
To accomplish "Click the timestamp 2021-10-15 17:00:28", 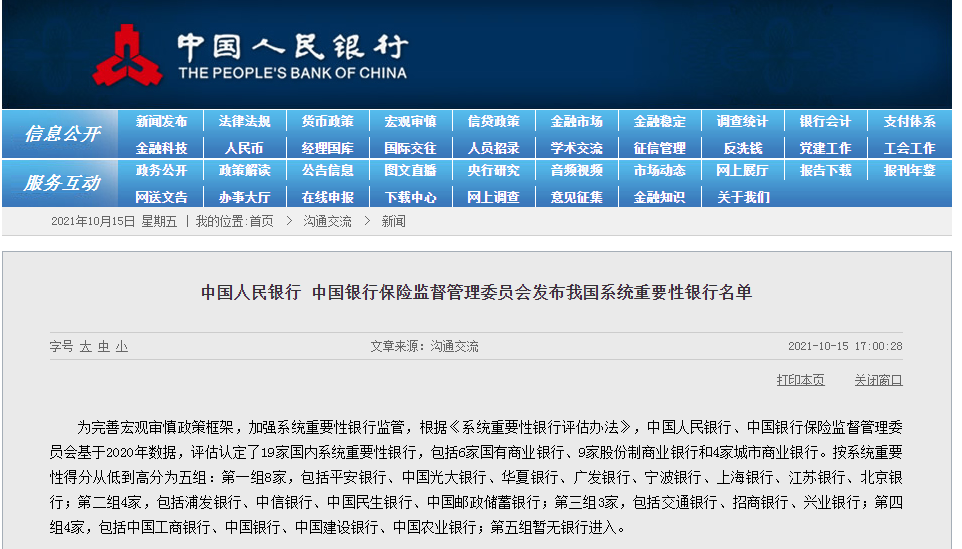I will point(845,347).
